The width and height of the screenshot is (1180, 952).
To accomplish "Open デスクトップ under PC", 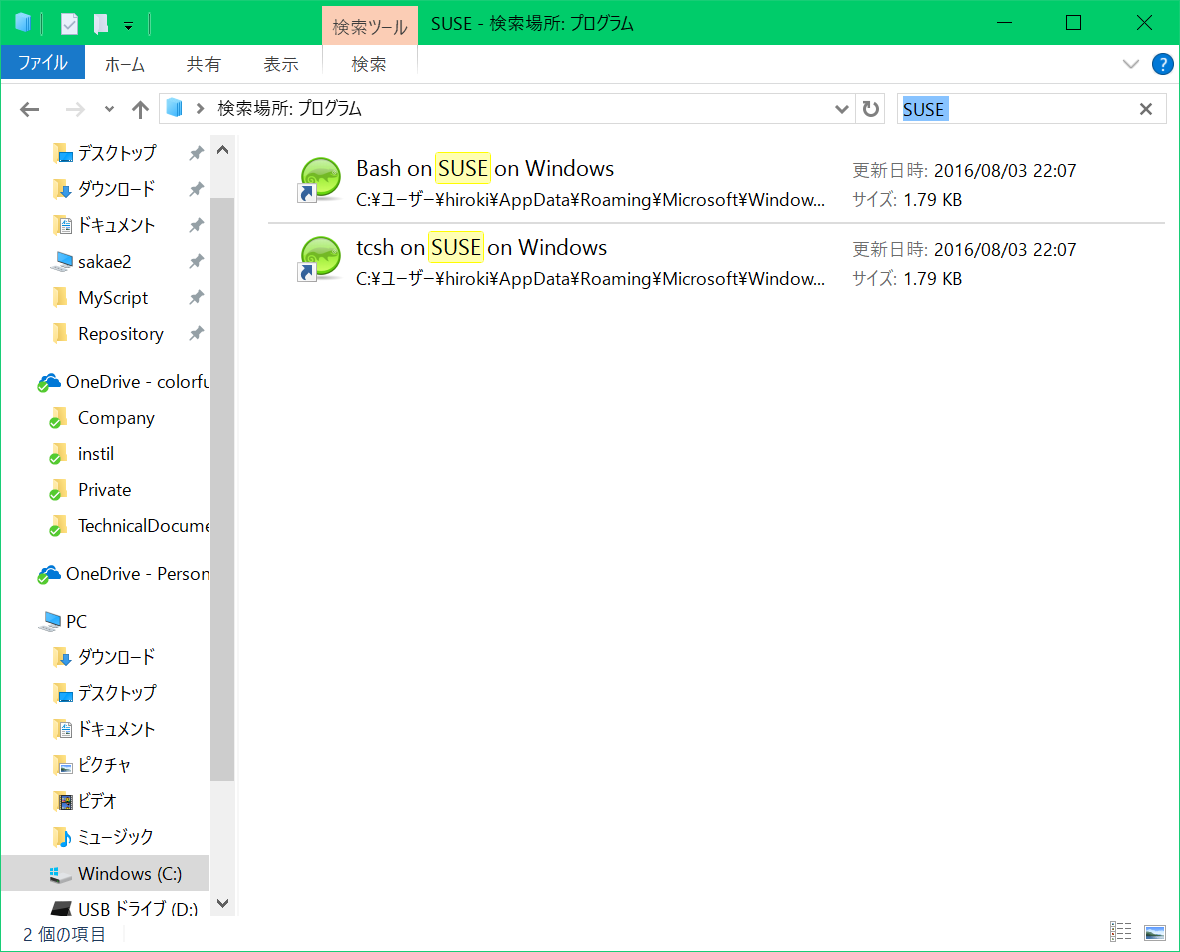I will point(117,693).
